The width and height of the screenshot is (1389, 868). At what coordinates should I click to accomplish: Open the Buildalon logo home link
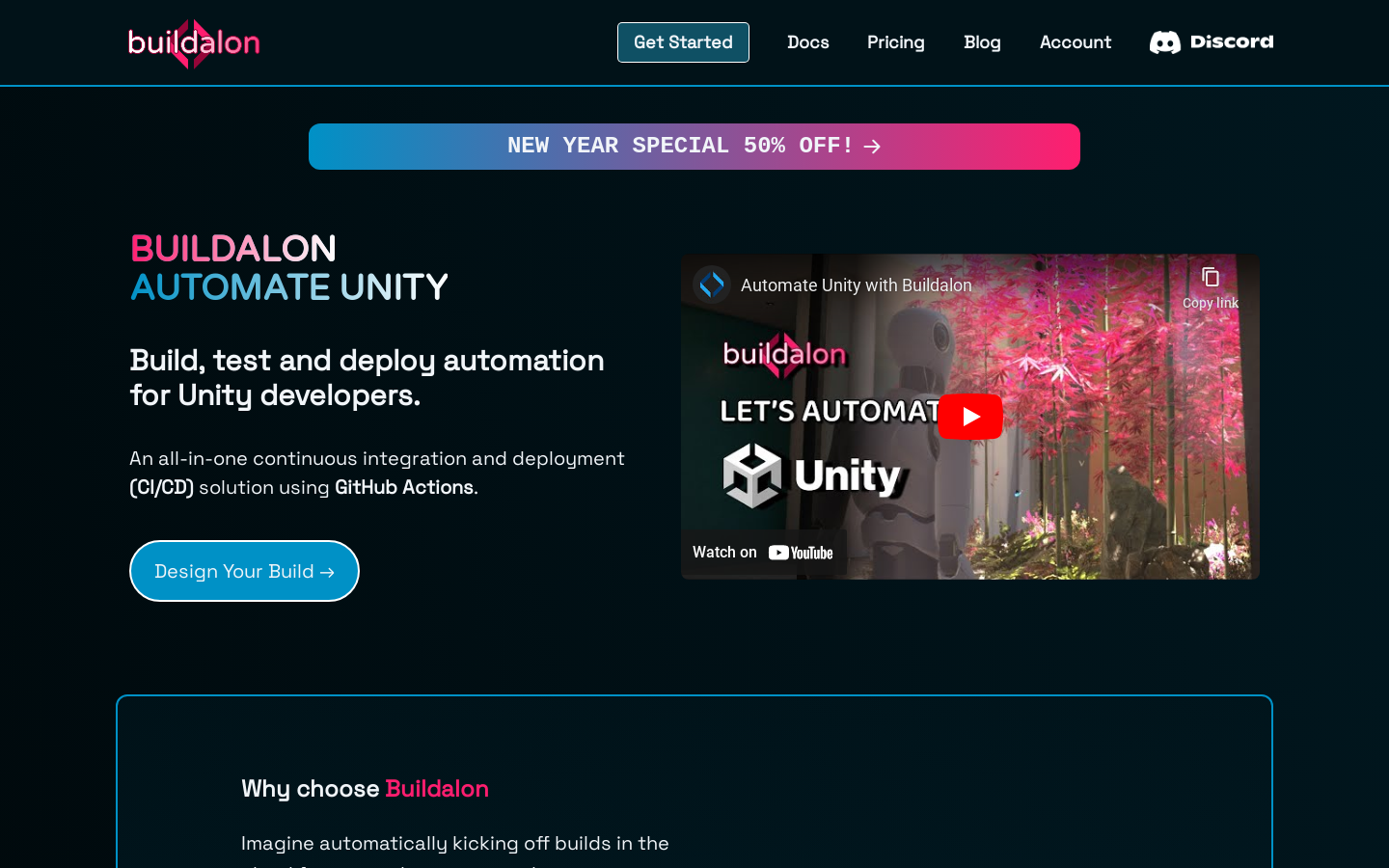(194, 43)
